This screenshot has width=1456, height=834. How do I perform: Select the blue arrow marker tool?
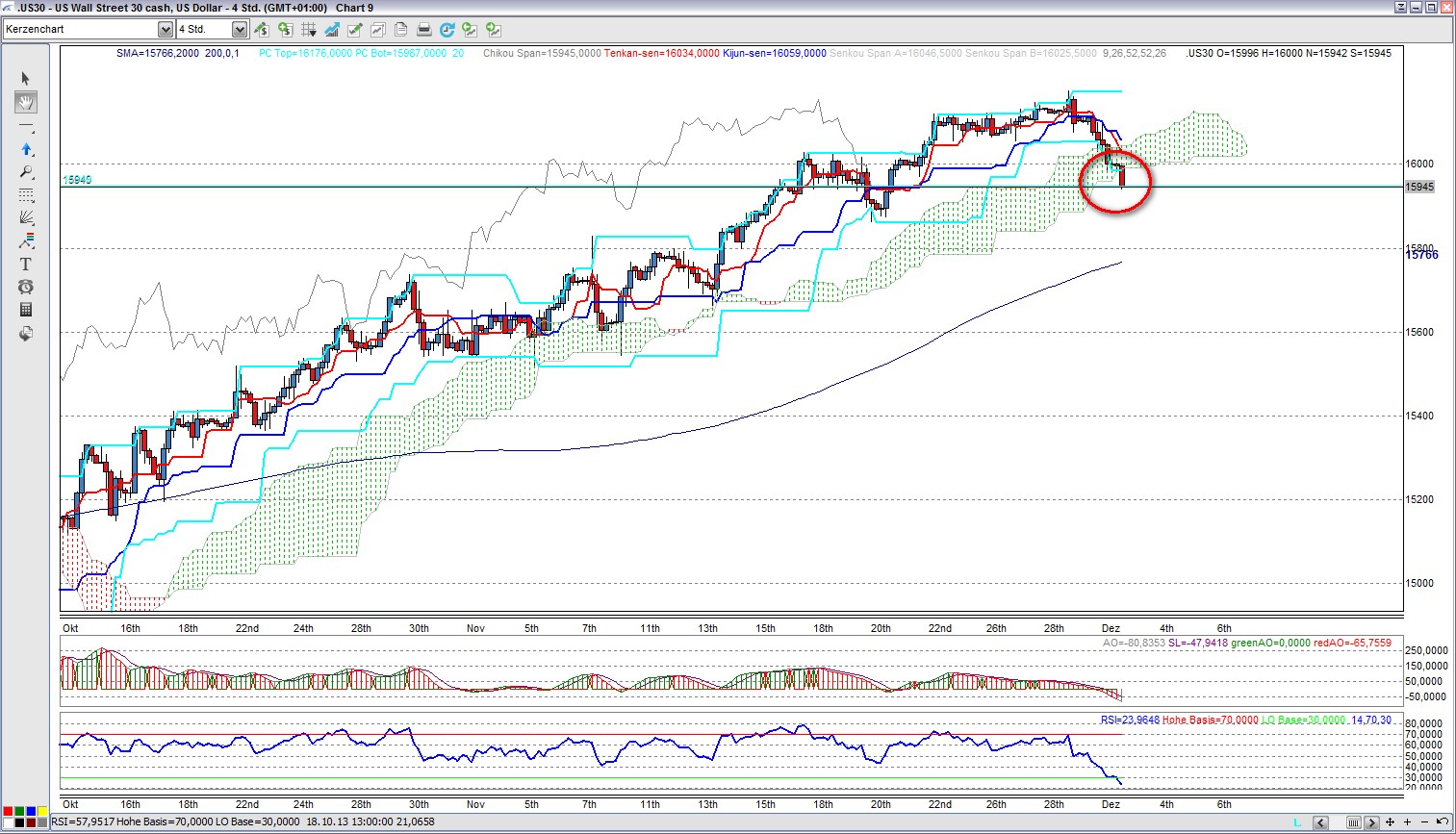pyautogui.click(x=26, y=149)
